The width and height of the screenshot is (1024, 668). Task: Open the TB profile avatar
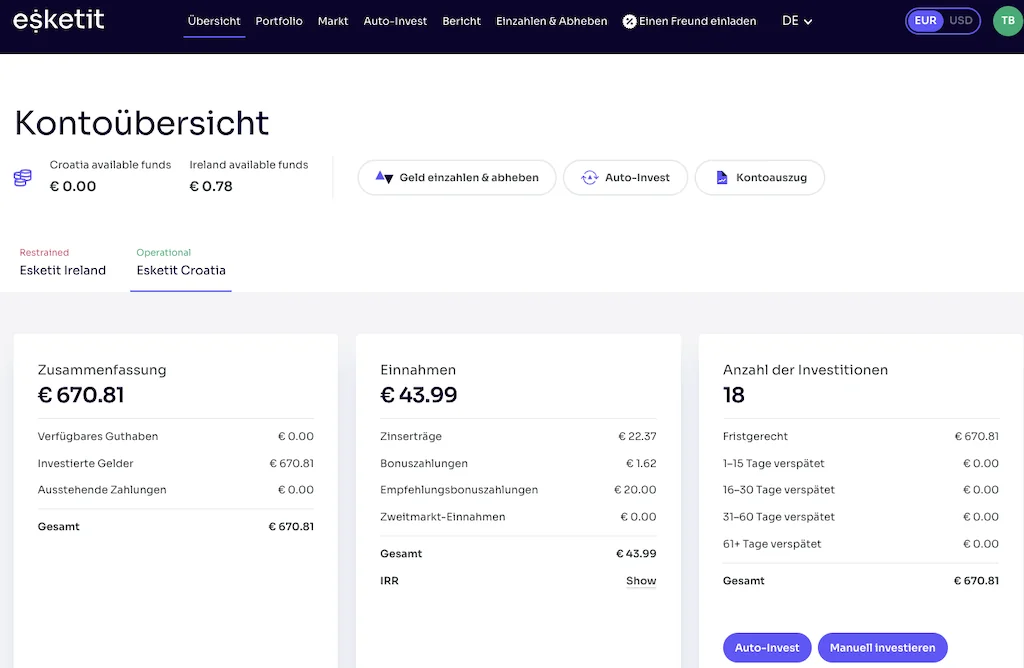1007,20
